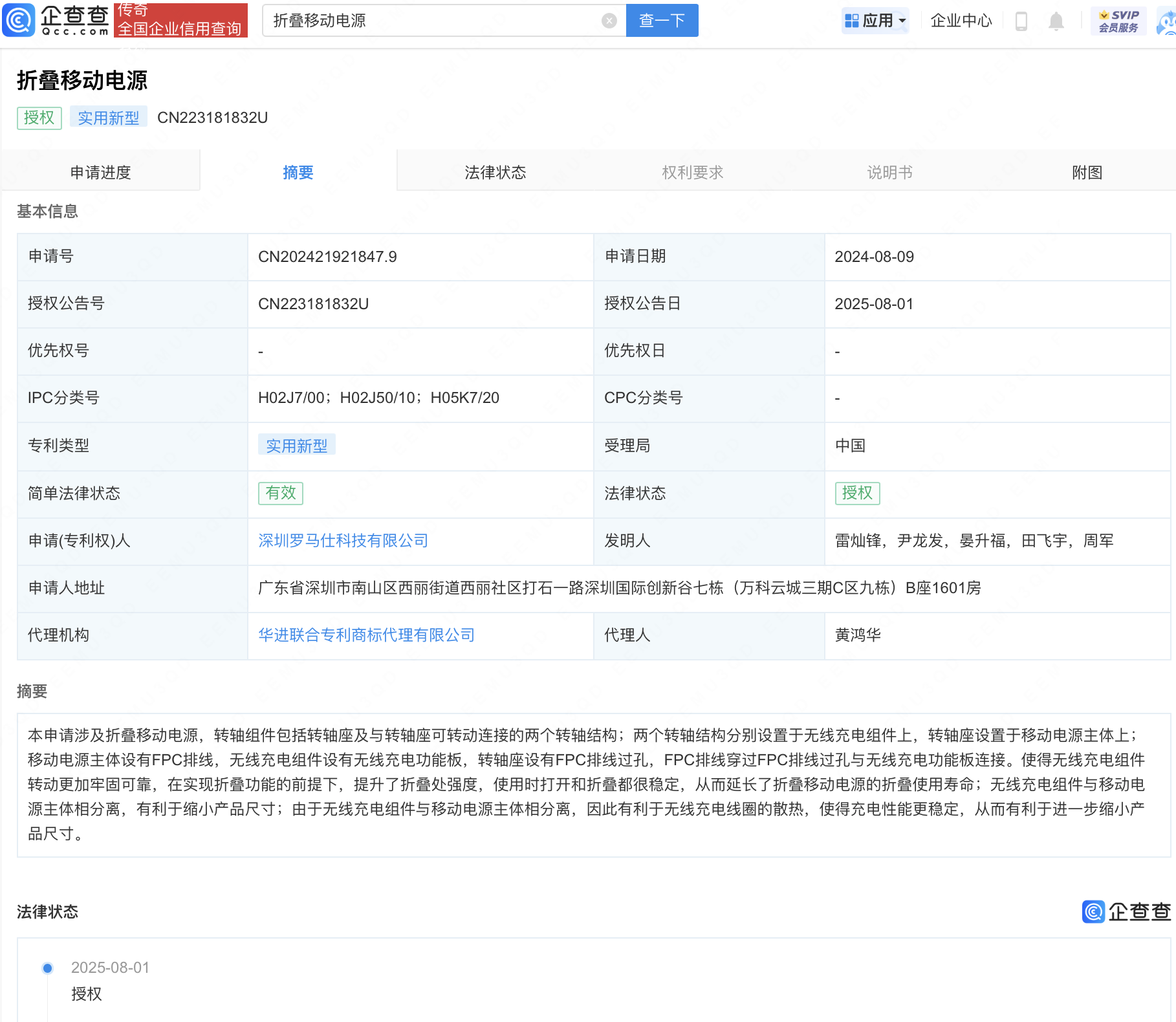Click the 实用新型 tag next to CN223181832U
1176x1022 pixels.
108,118
